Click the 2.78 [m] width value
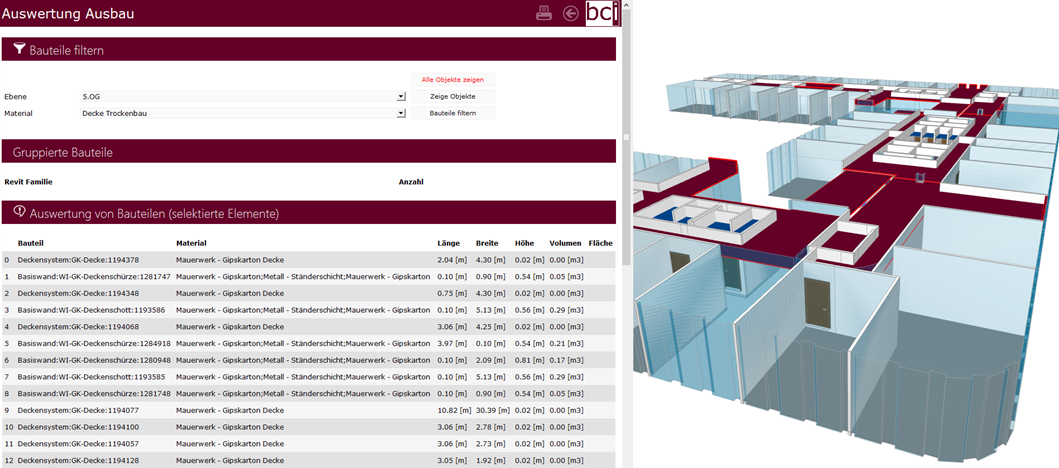Image resolution: width=1059 pixels, height=468 pixels. (x=490, y=427)
